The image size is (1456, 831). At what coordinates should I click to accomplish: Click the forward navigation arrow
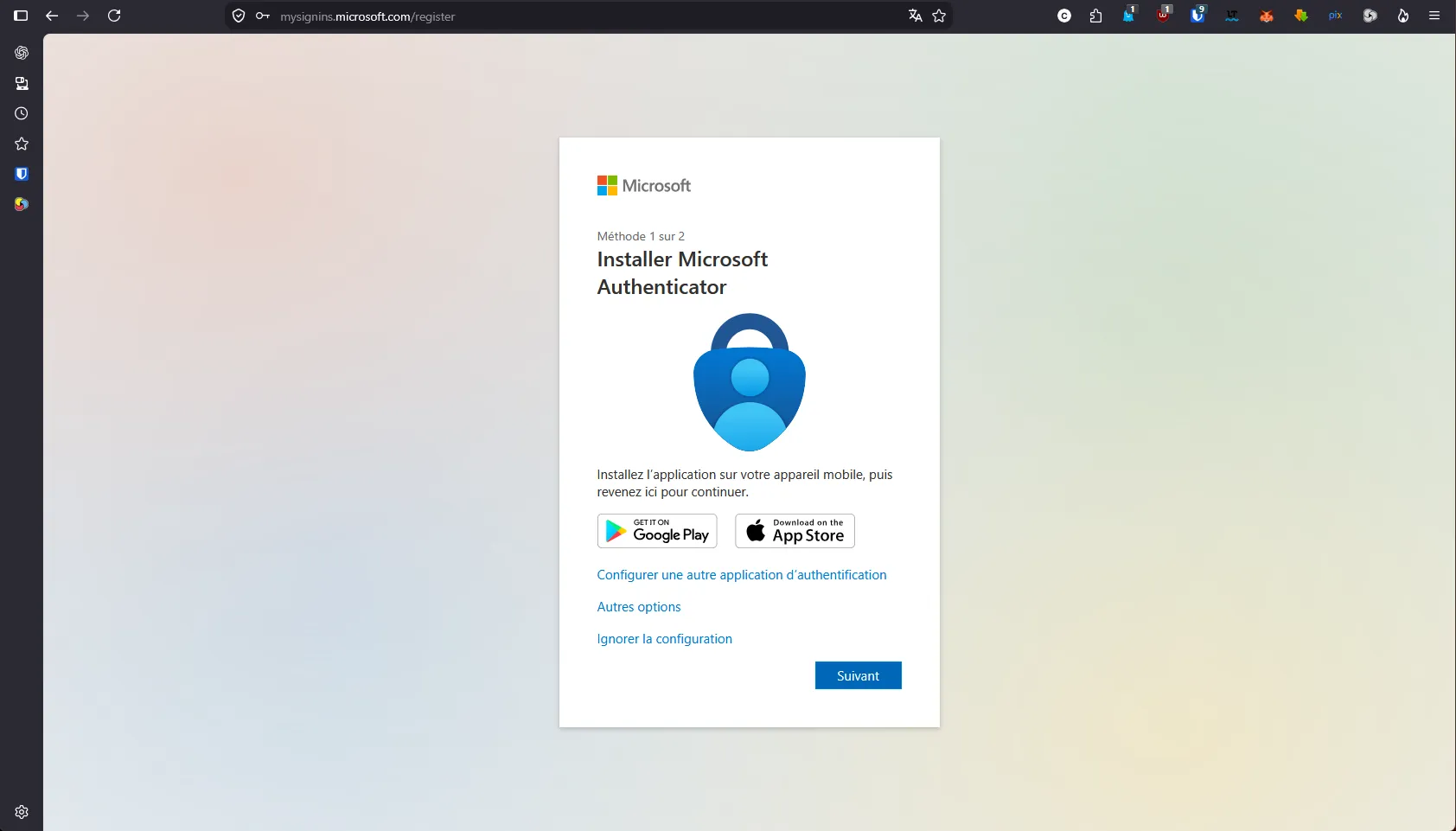[x=83, y=16]
